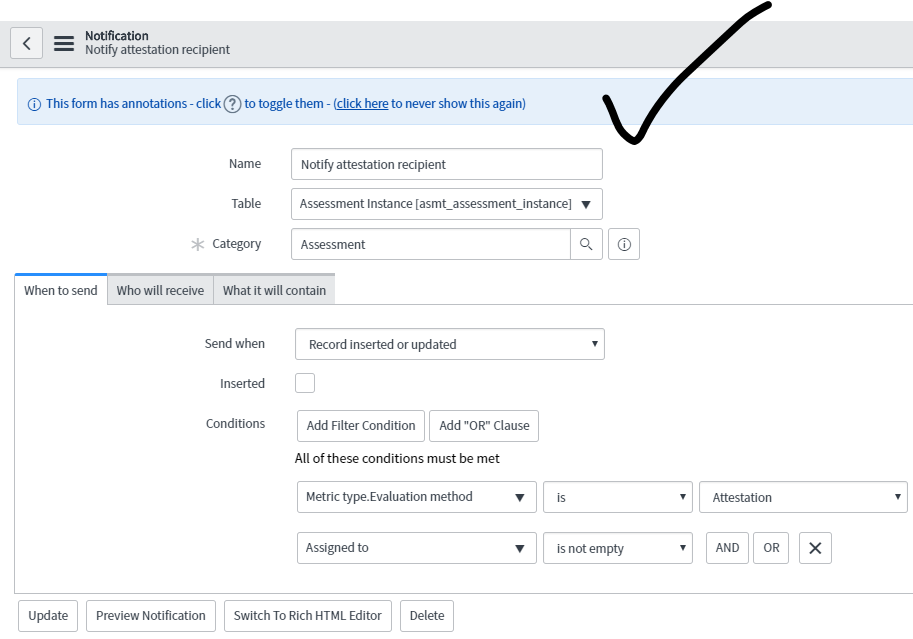Open the is not empty operator dropdown
Screen dimensions: 913x639
(617, 547)
